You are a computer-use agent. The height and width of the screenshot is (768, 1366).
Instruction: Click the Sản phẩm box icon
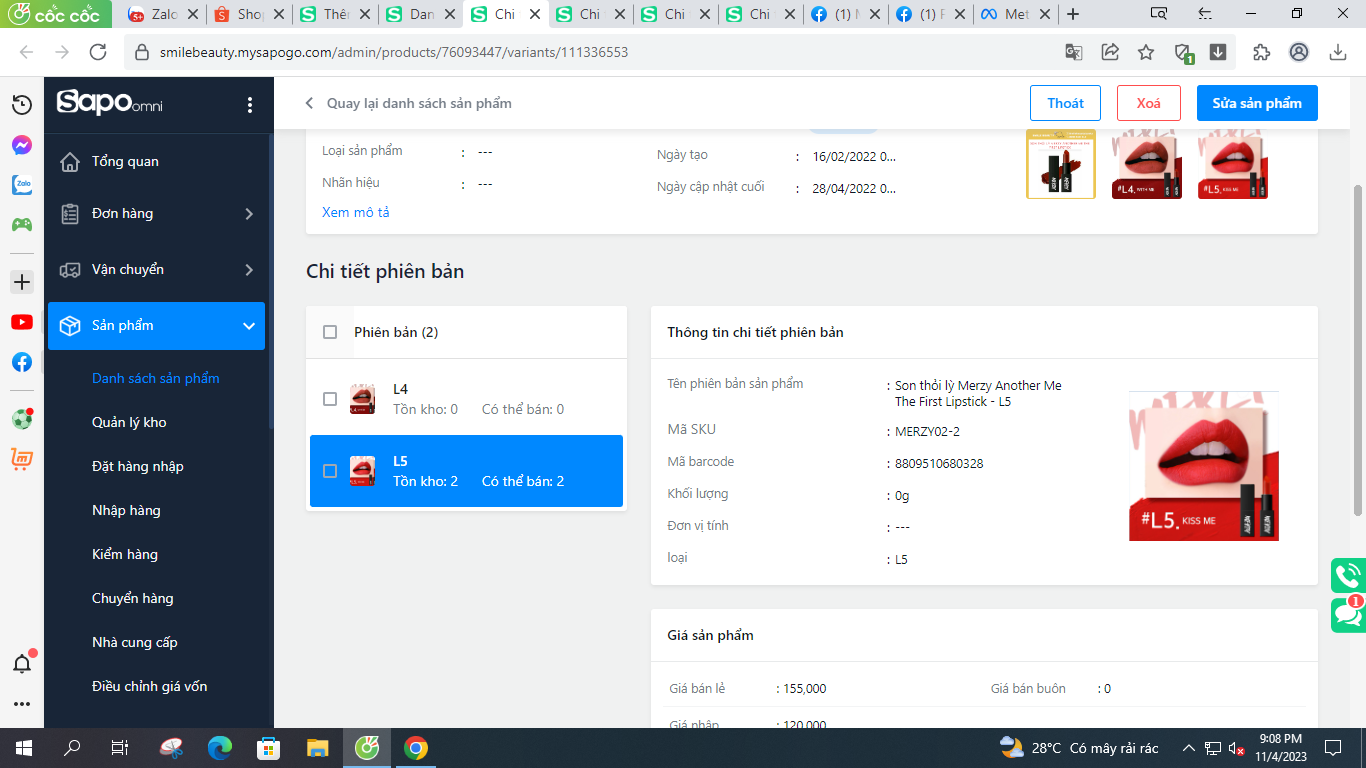coord(70,326)
